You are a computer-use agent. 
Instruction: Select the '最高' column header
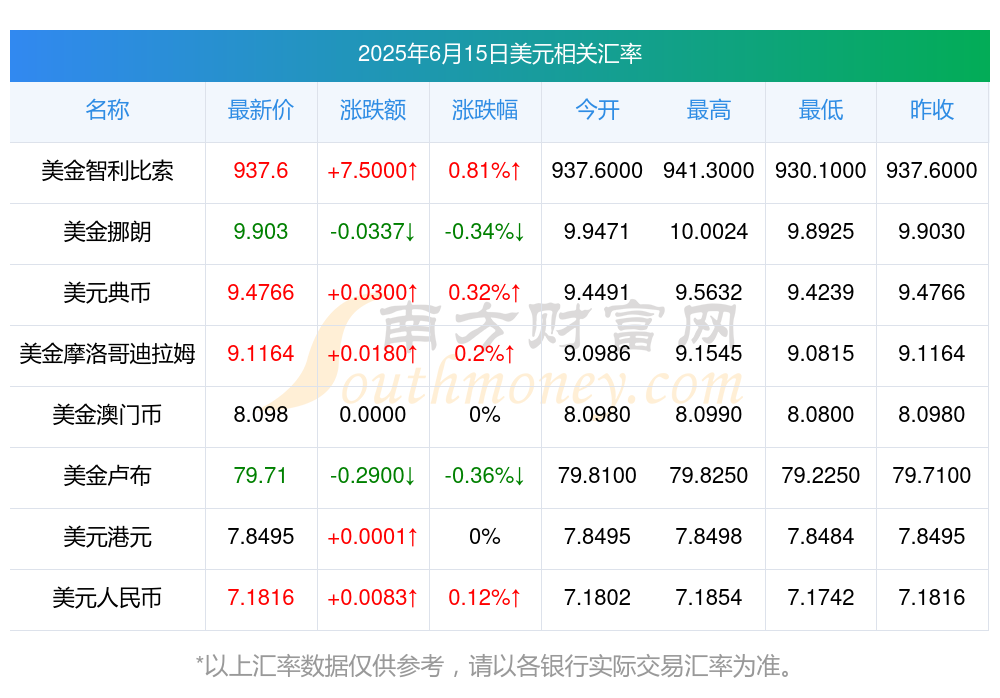pos(709,110)
